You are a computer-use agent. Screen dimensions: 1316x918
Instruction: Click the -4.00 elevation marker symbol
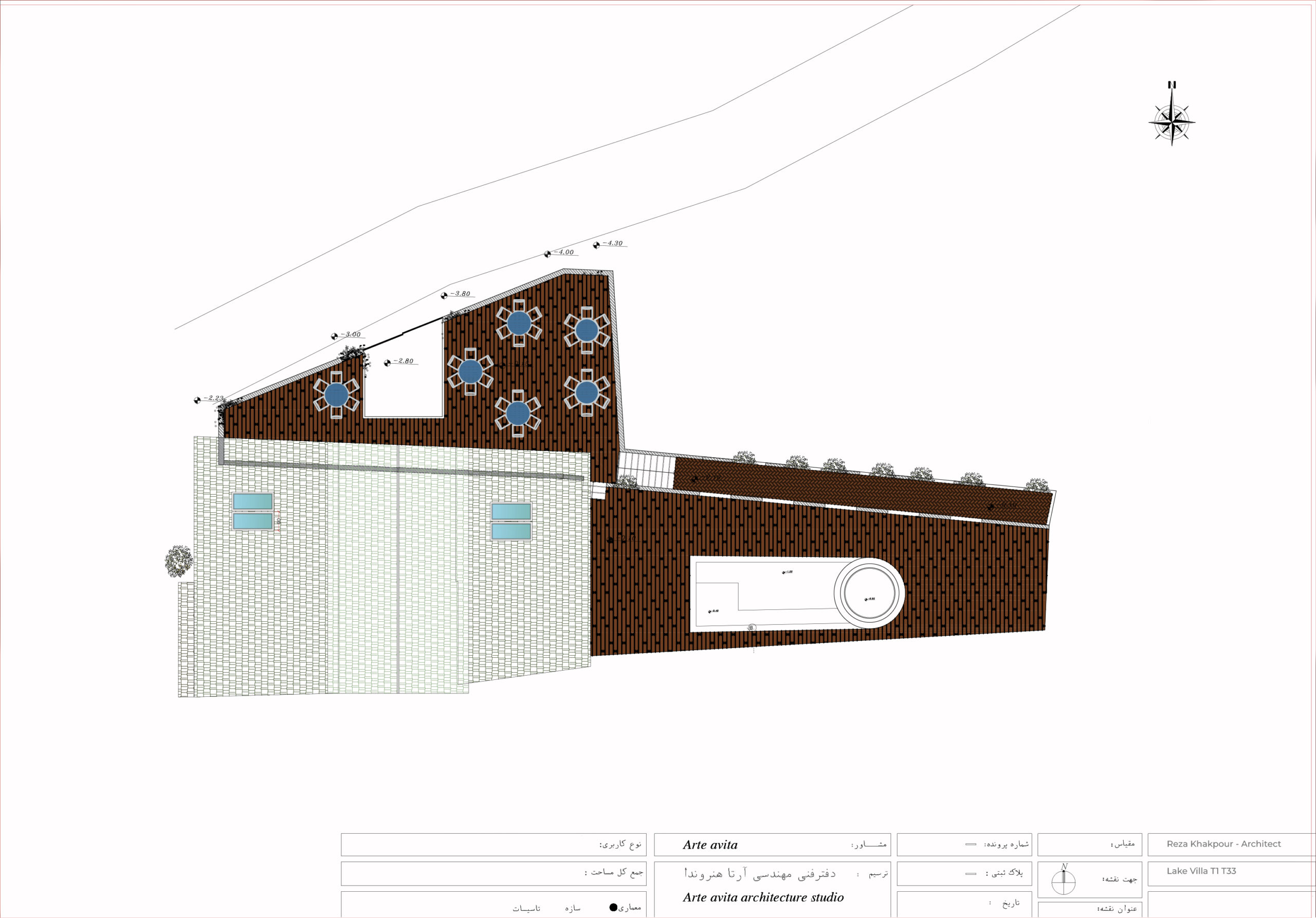tap(547, 254)
